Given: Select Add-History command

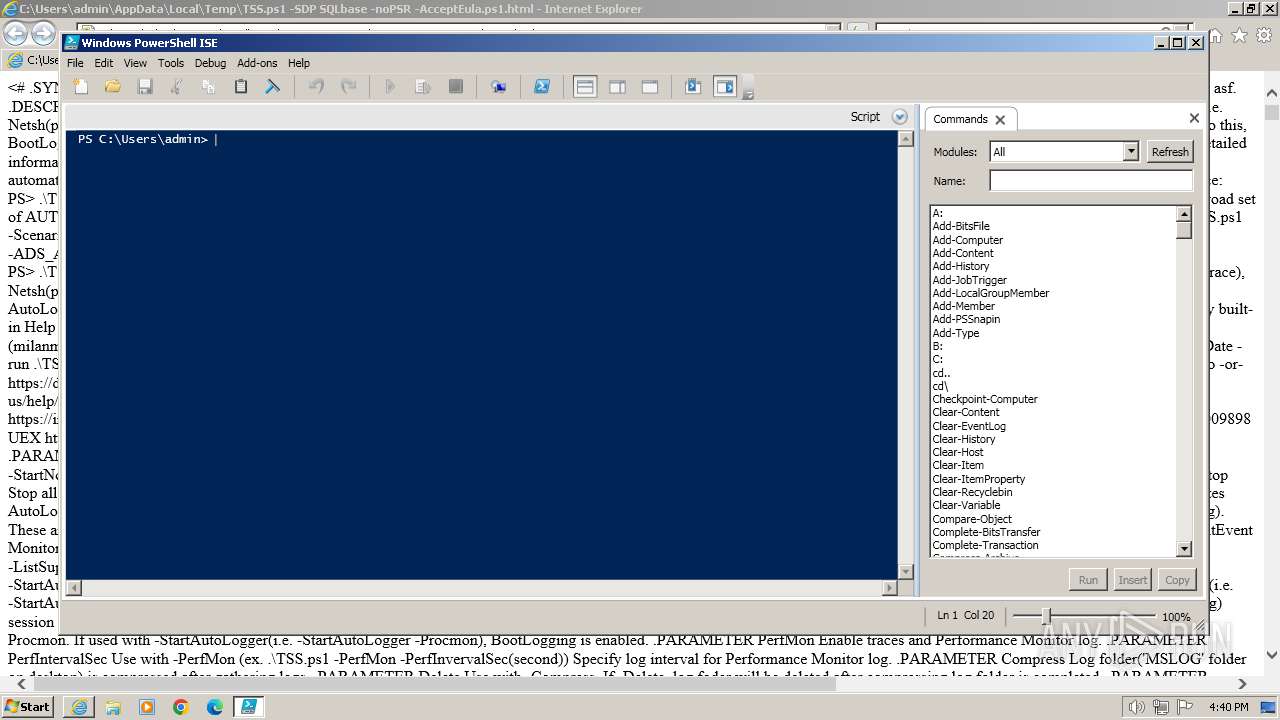Looking at the screenshot, I should (x=961, y=266).
